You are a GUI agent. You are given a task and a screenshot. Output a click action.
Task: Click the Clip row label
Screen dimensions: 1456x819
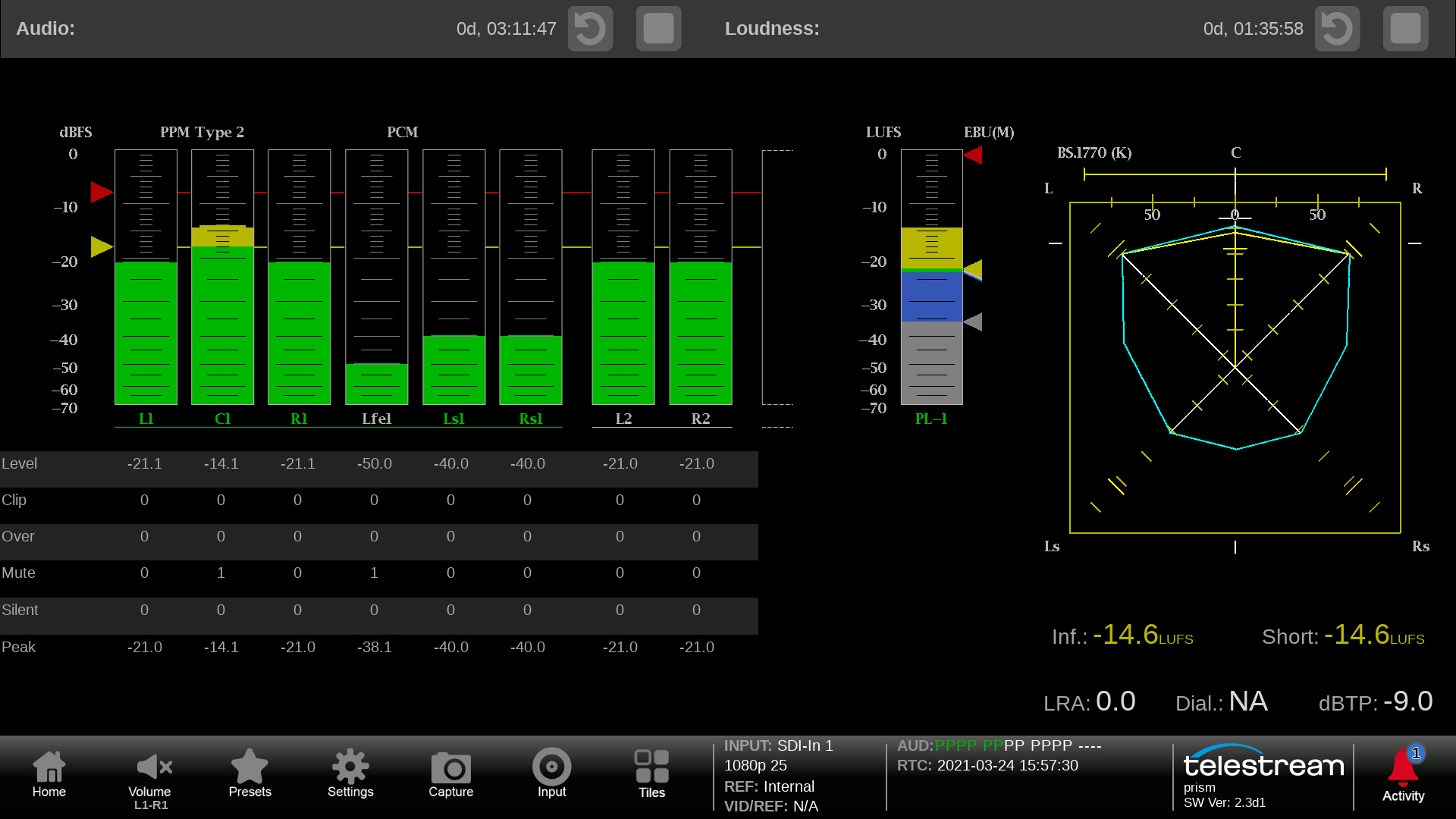coord(14,500)
